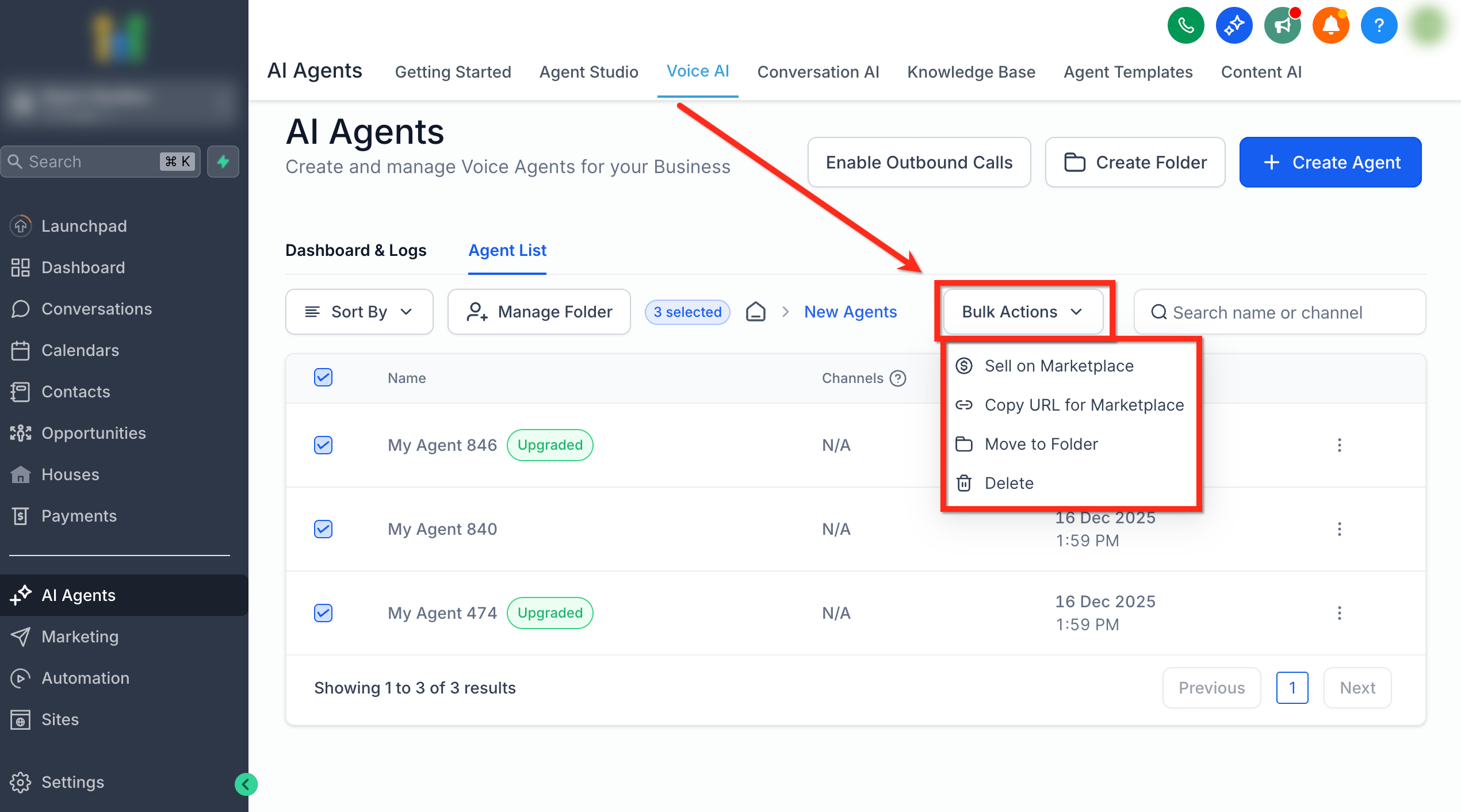Screen dimensions: 1461x812
Task: Click the megaphone announcements icon
Action: click(1282, 25)
